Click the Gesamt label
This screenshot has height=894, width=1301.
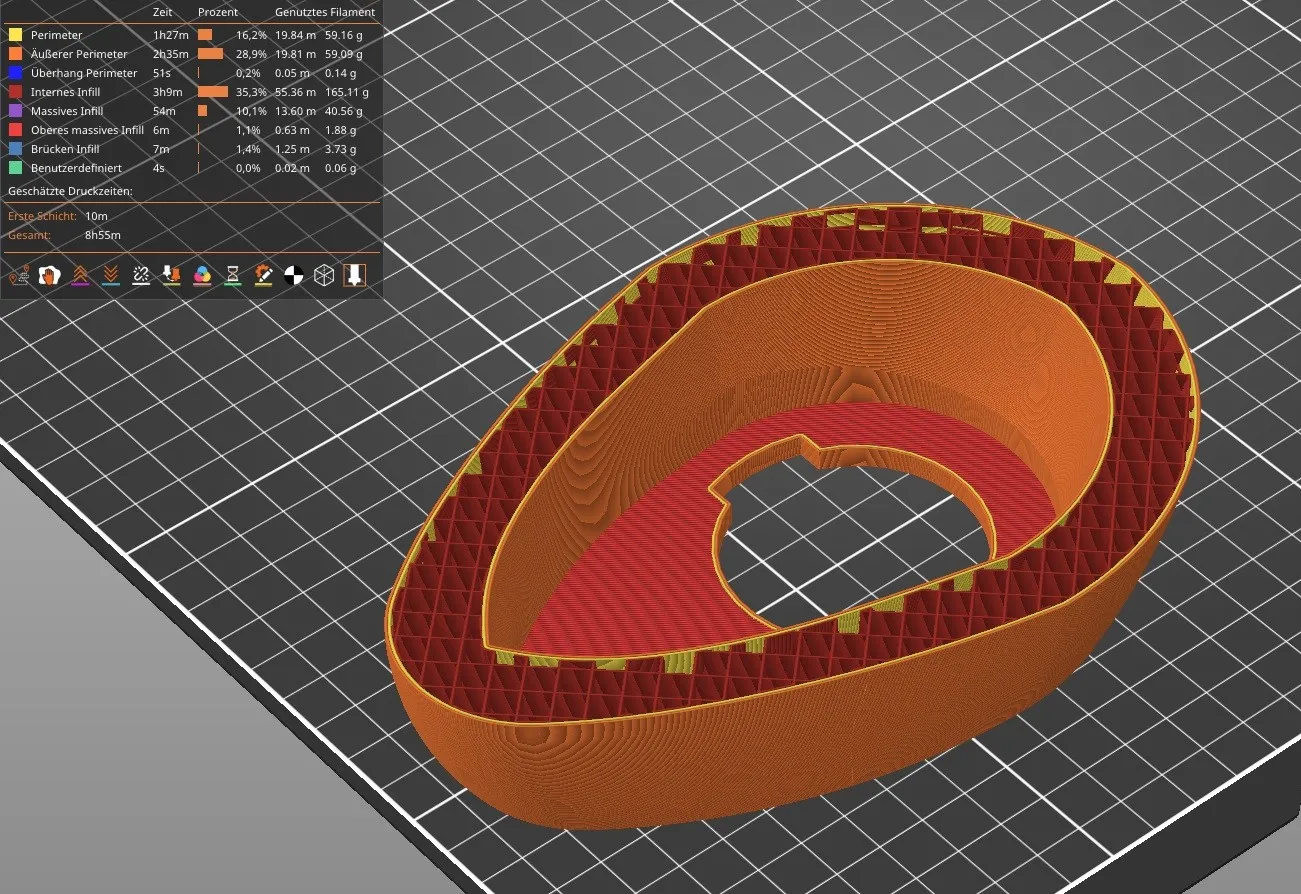tap(28, 235)
